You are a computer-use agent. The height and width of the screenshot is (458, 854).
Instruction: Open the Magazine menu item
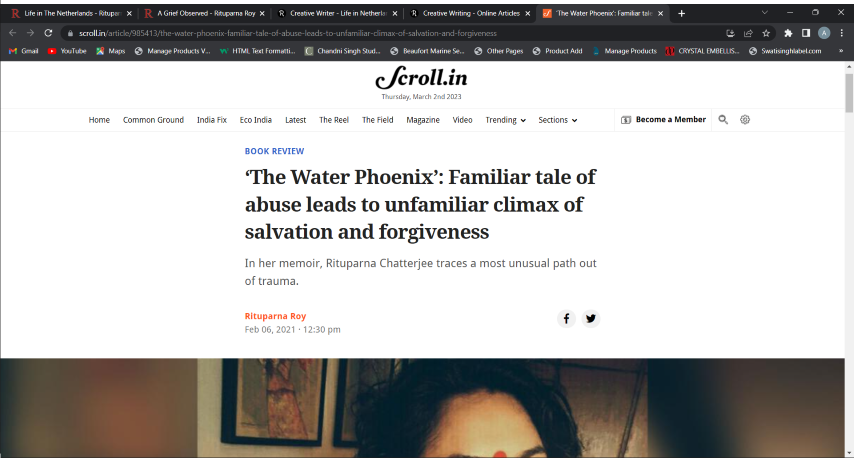click(x=423, y=120)
